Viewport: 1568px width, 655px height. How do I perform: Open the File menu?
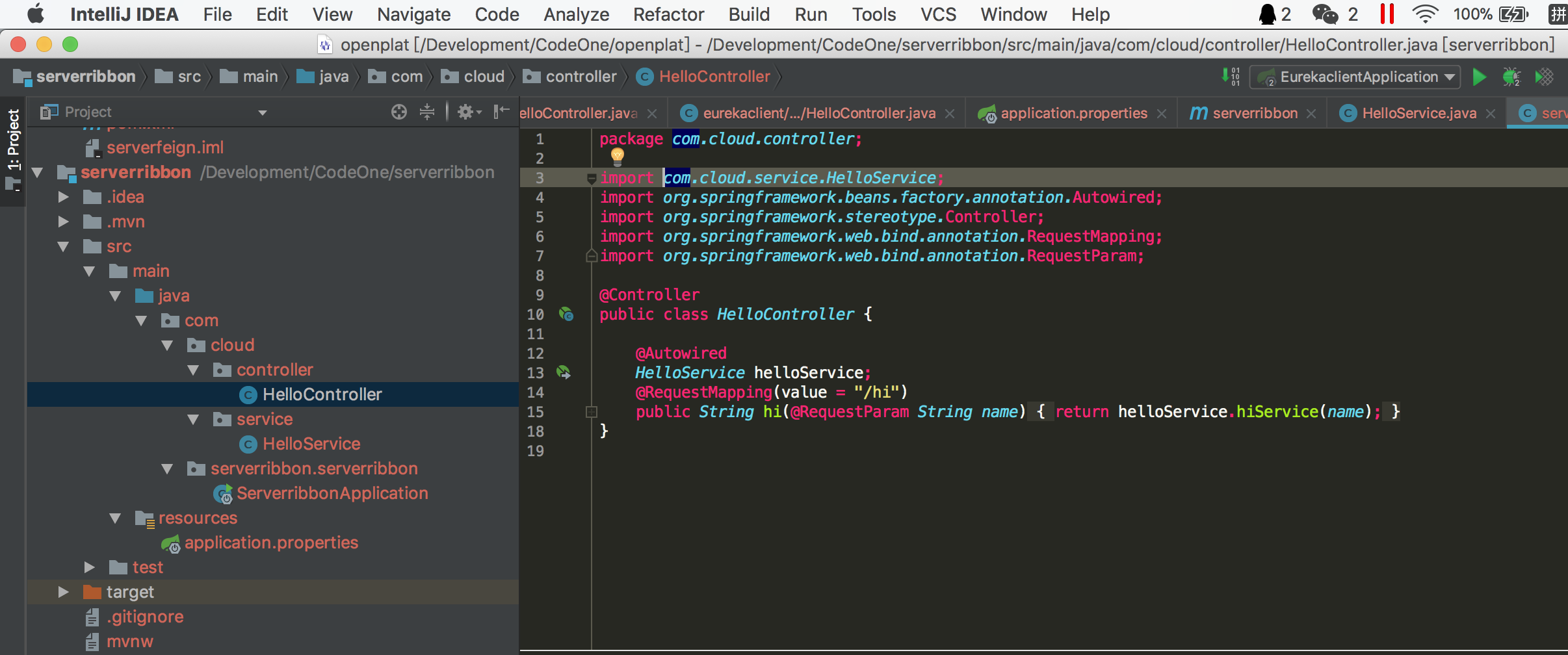217,14
